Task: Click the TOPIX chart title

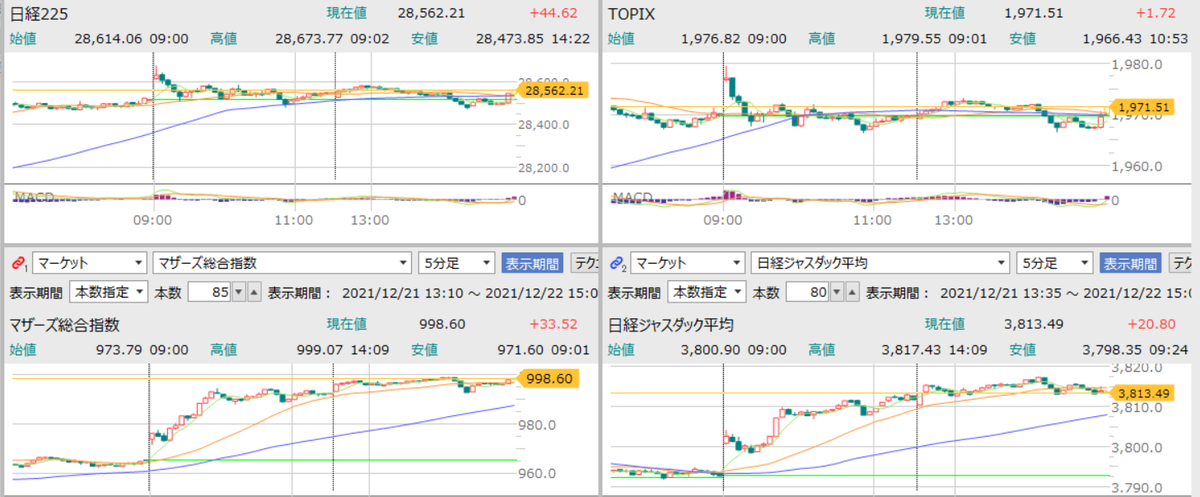Action: tap(631, 14)
